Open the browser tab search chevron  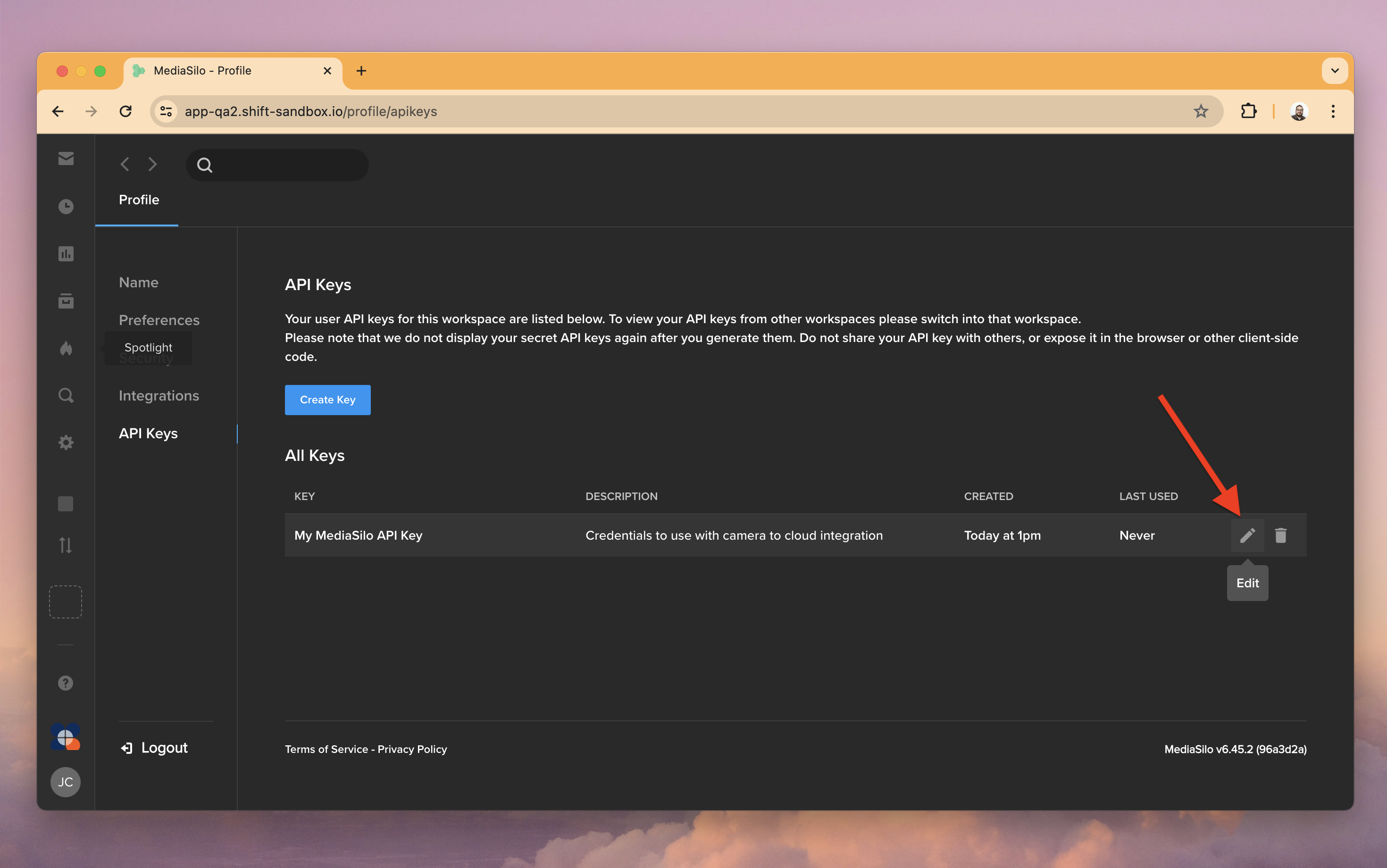click(1334, 70)
